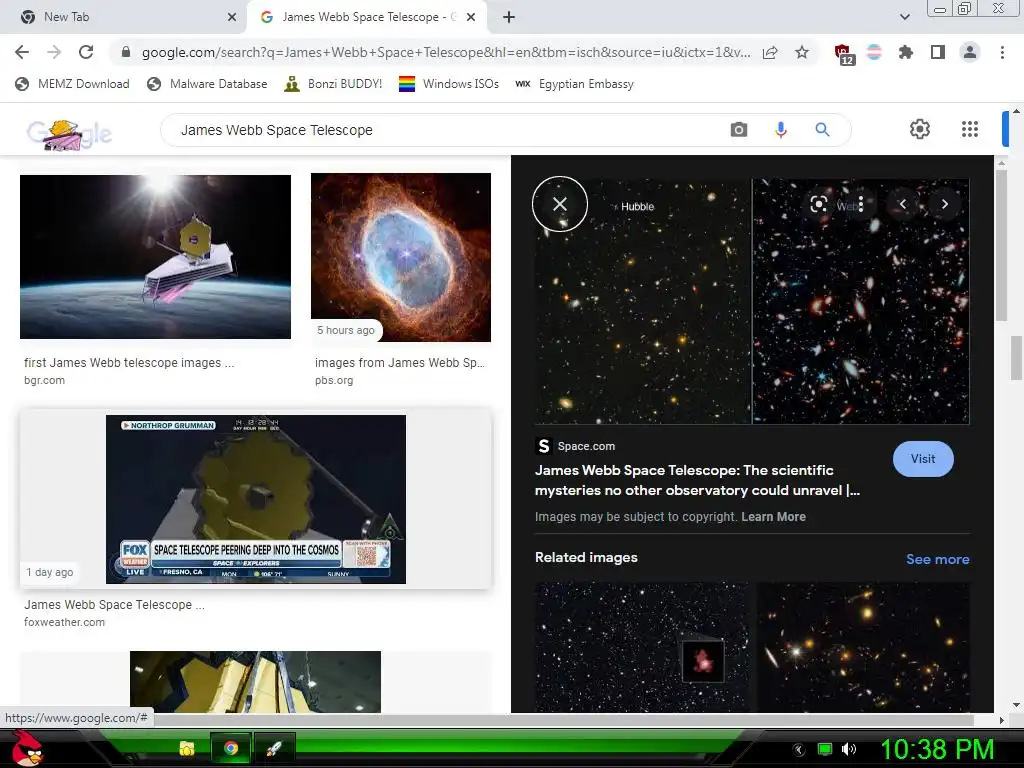Click "images from James Webb Sp..." caption
Viewport: 1024px width, 768px height.
[400, 362]
